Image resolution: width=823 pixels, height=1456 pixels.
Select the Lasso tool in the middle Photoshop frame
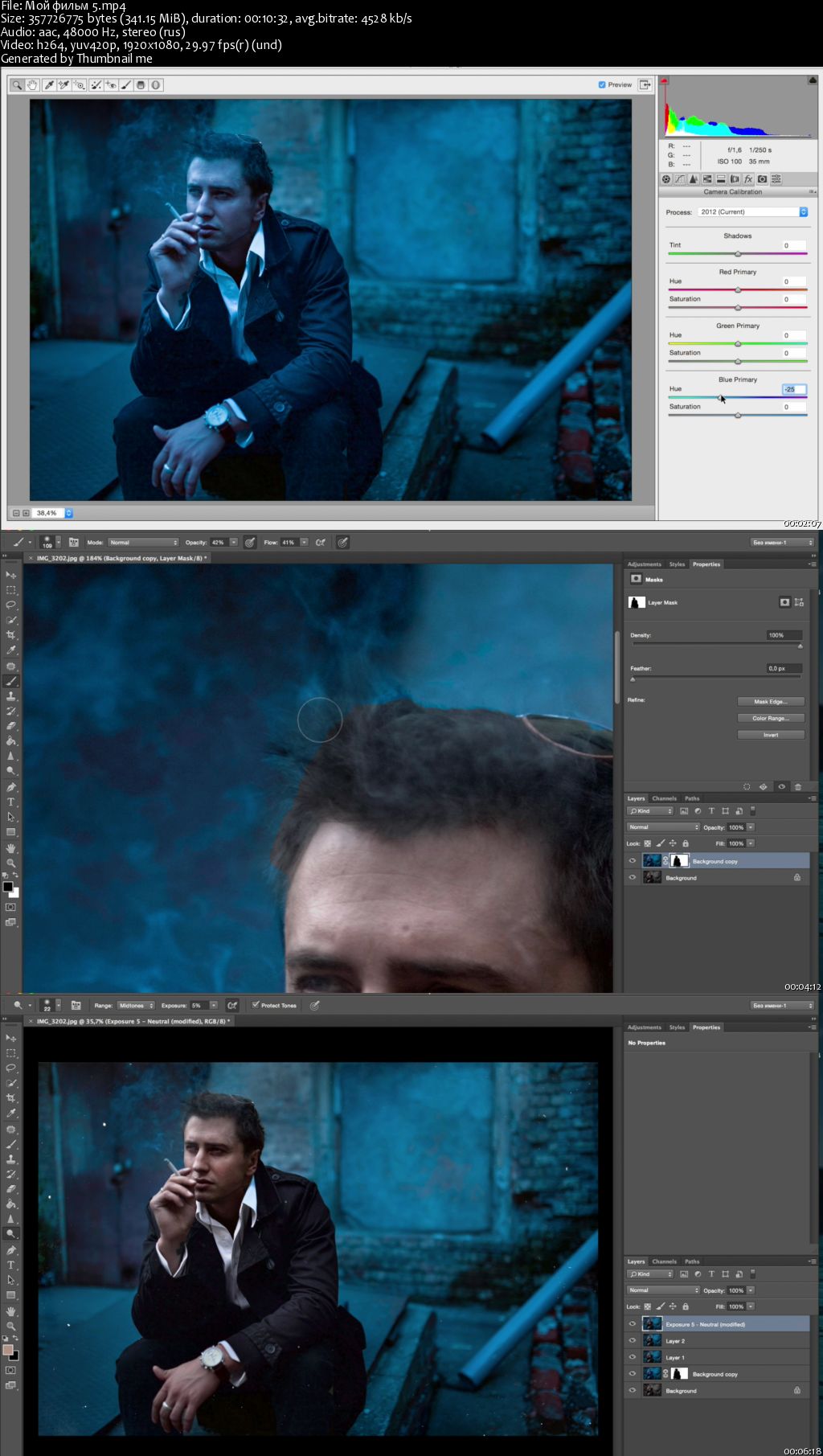pyautogui.click(x=11, y=605)
